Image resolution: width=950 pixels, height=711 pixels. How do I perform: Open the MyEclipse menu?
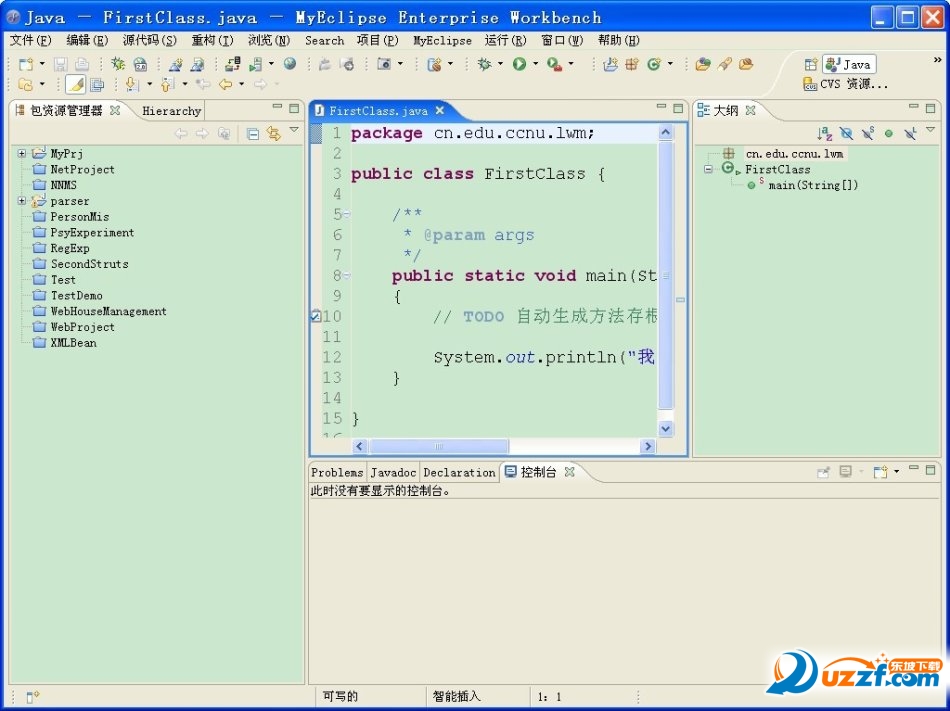click(442, 41)
